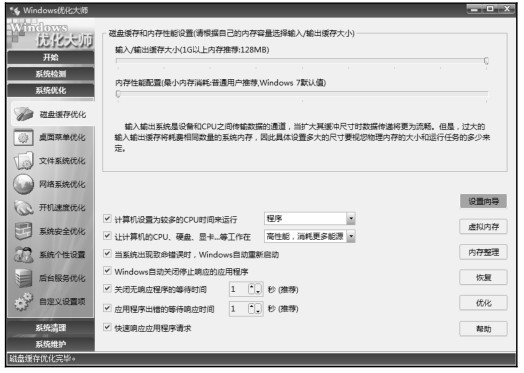
Task: Toggle the 快速响应应用程序请求 checkbox
Action: 107,327
